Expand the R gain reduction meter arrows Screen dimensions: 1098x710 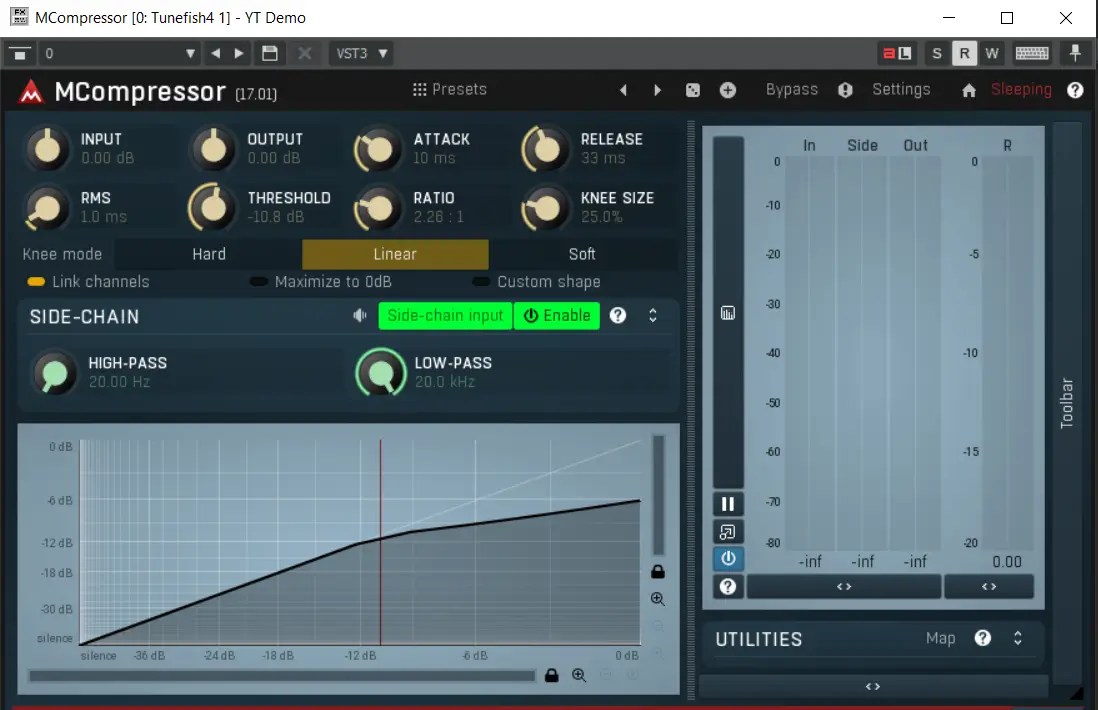pos(989,587)
